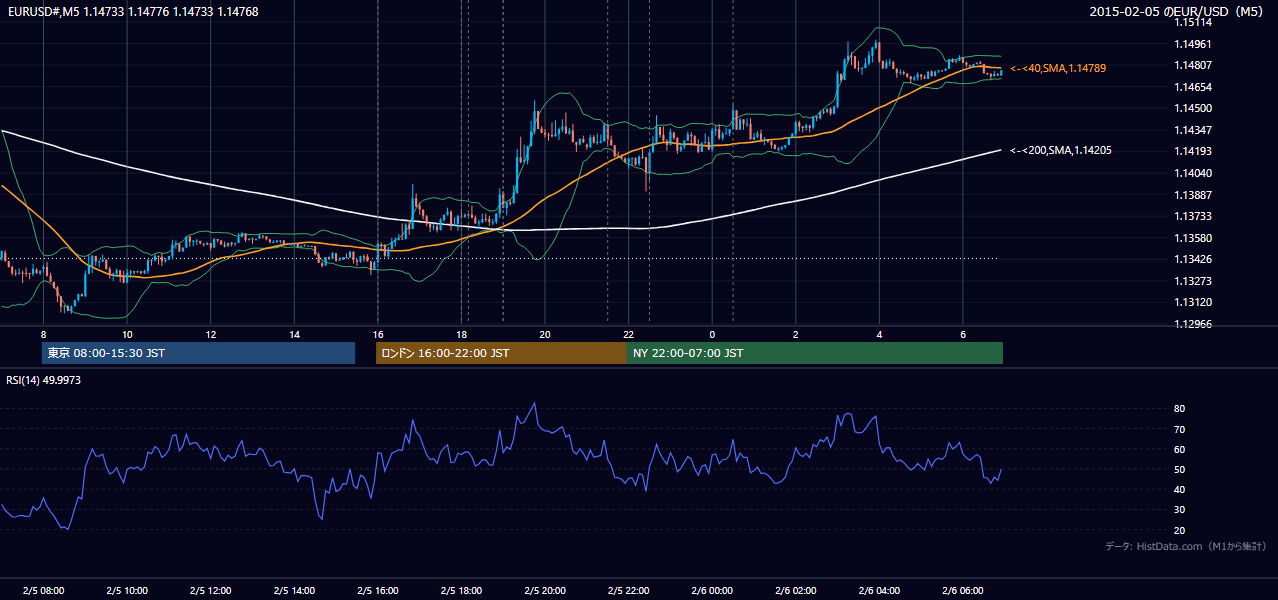The width and height of the screenshot is (1278, 600).
Task: Click the 40 SMA 1.14789 label
Action: click(x=1058, y=68)
